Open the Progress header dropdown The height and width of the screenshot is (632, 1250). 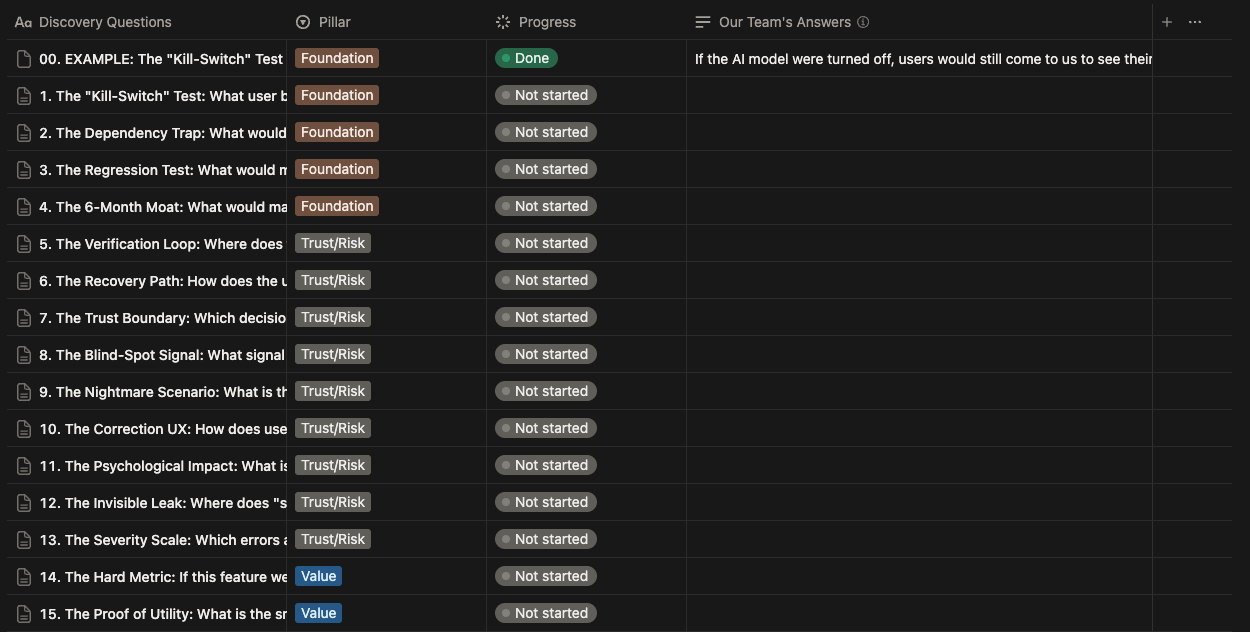point(548,21)
